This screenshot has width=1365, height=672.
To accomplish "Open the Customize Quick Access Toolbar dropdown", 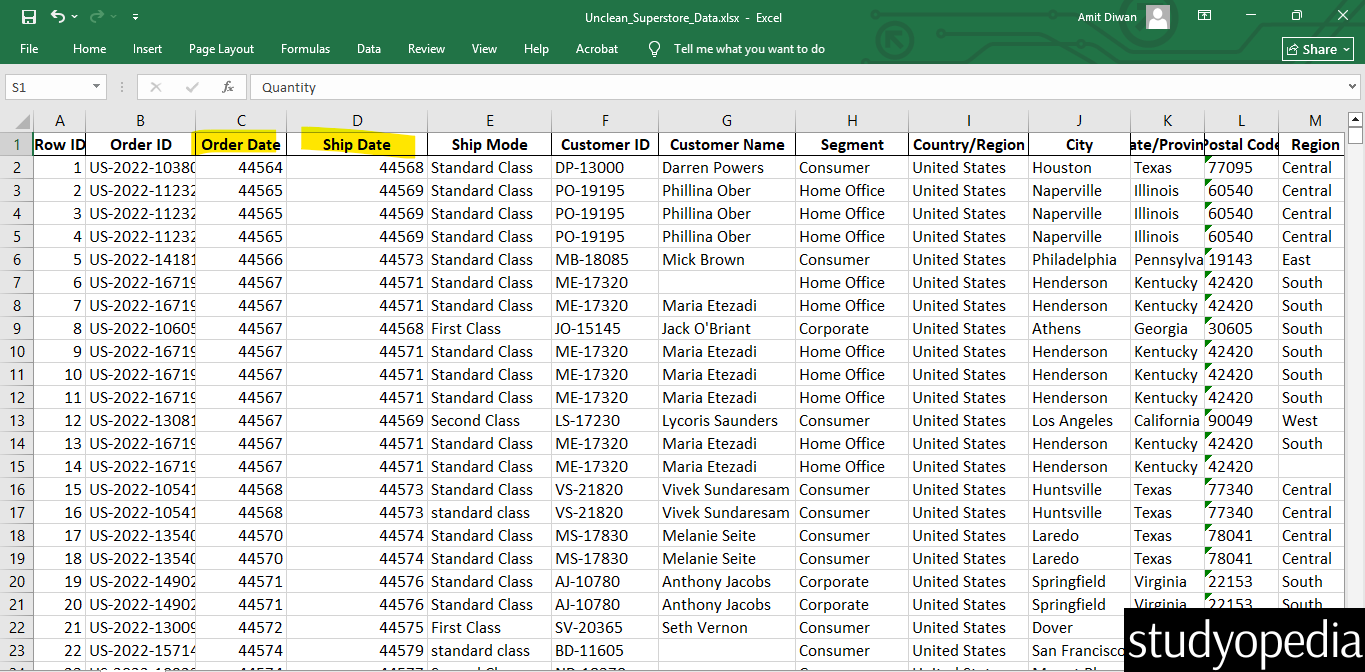I will 136,16.
